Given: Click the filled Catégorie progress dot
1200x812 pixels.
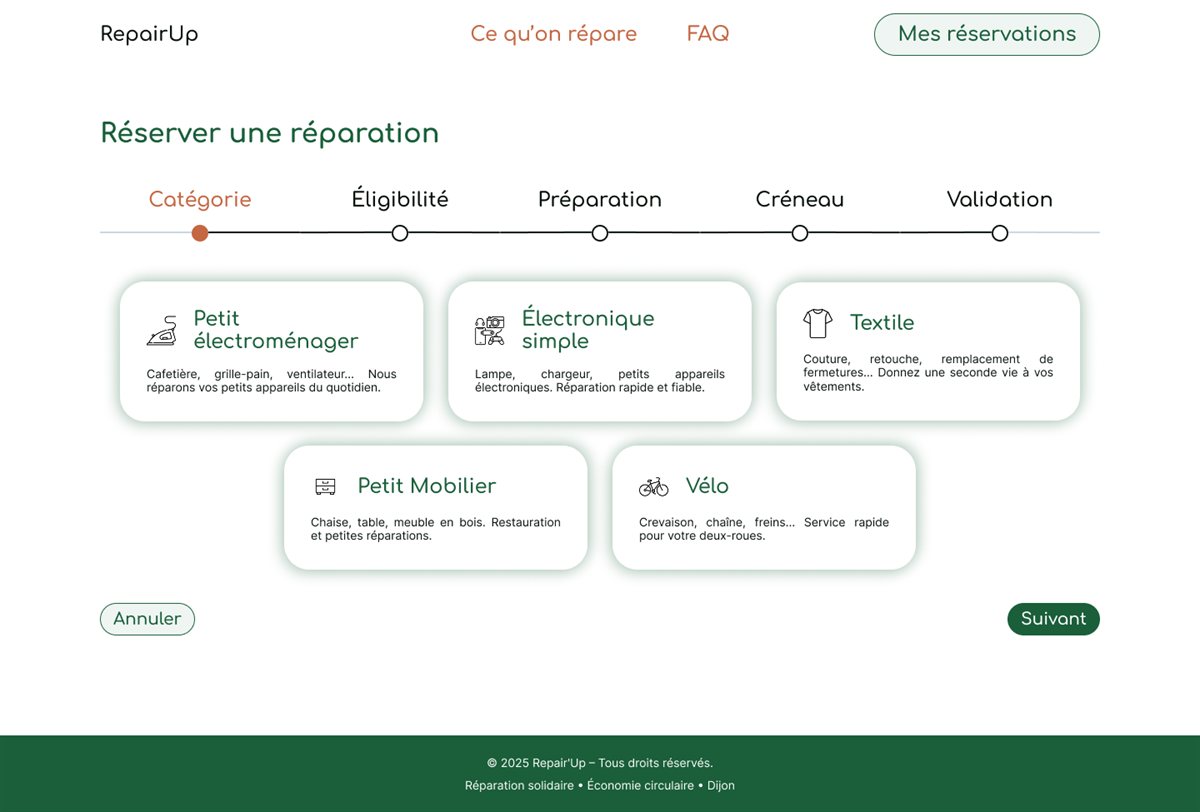Looking at the screenshot, I should [x=200, y=233].
